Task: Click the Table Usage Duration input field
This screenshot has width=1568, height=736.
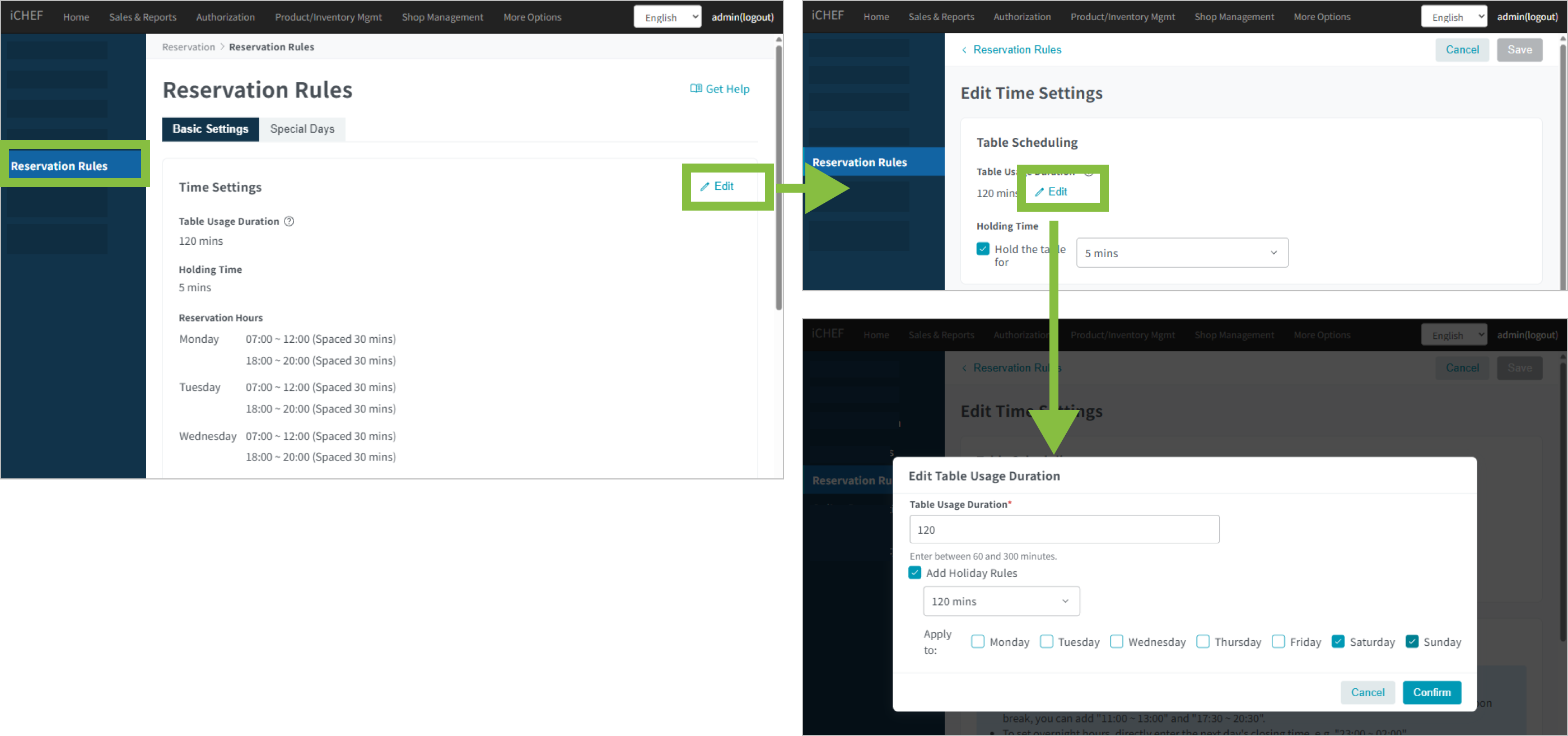Action: point(1063,530)
